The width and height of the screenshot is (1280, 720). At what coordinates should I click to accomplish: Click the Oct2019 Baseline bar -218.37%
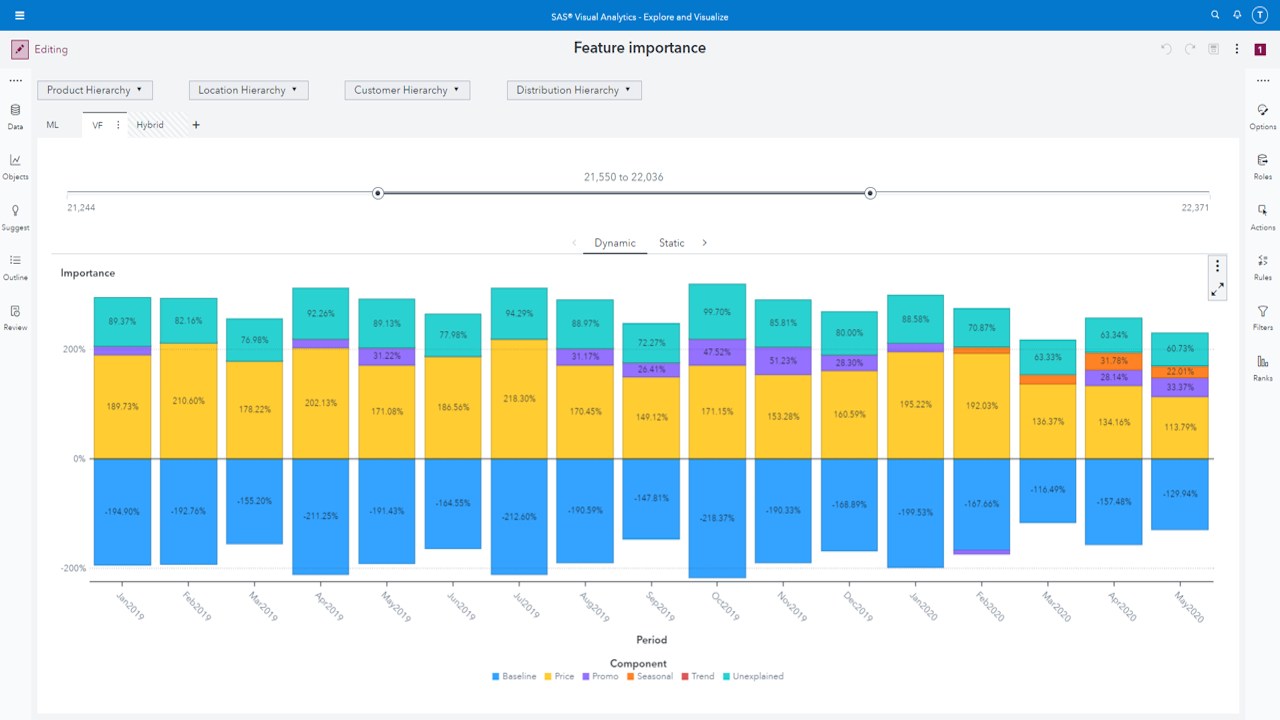tap(717, 518)
